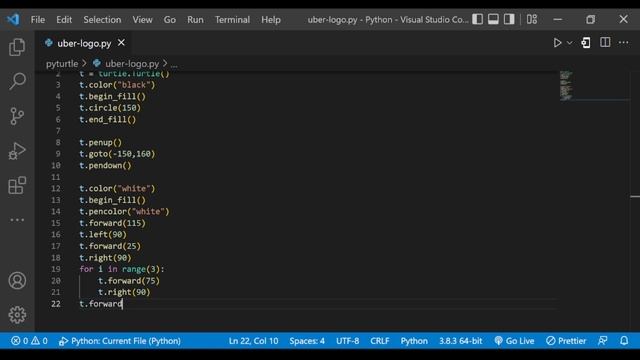The width and height of the screenshot is (640, 360).
Task: Split the editor right
Action: point(605,42)
